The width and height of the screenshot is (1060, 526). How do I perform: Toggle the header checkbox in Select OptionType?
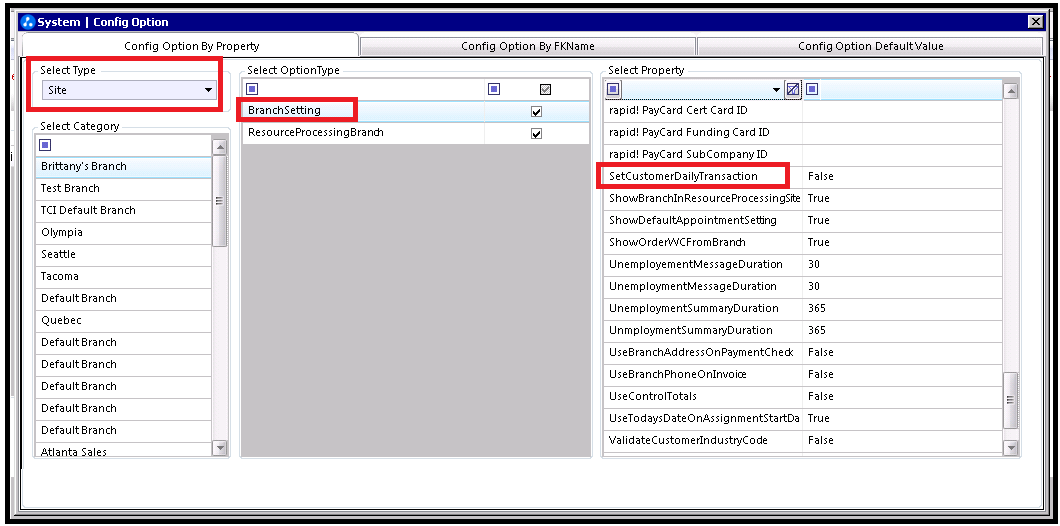click(x=545, y=90)
